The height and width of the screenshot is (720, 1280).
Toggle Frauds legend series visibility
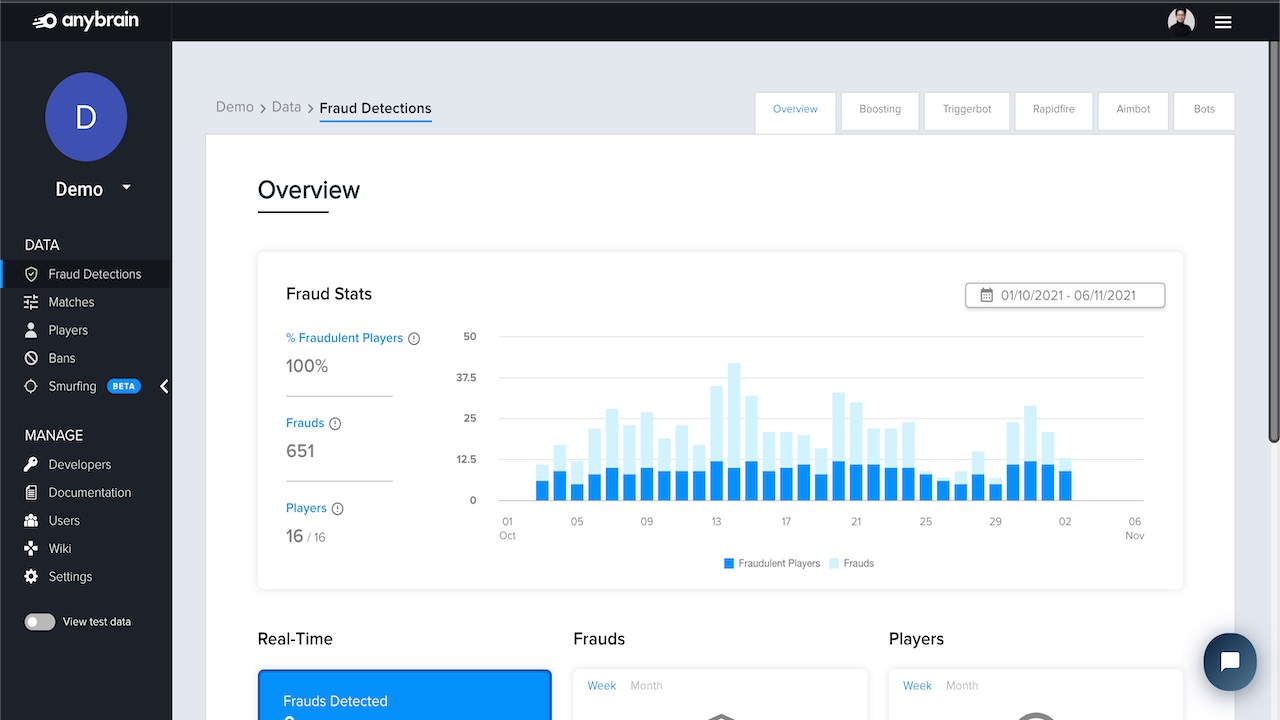(x=852, y=564)
